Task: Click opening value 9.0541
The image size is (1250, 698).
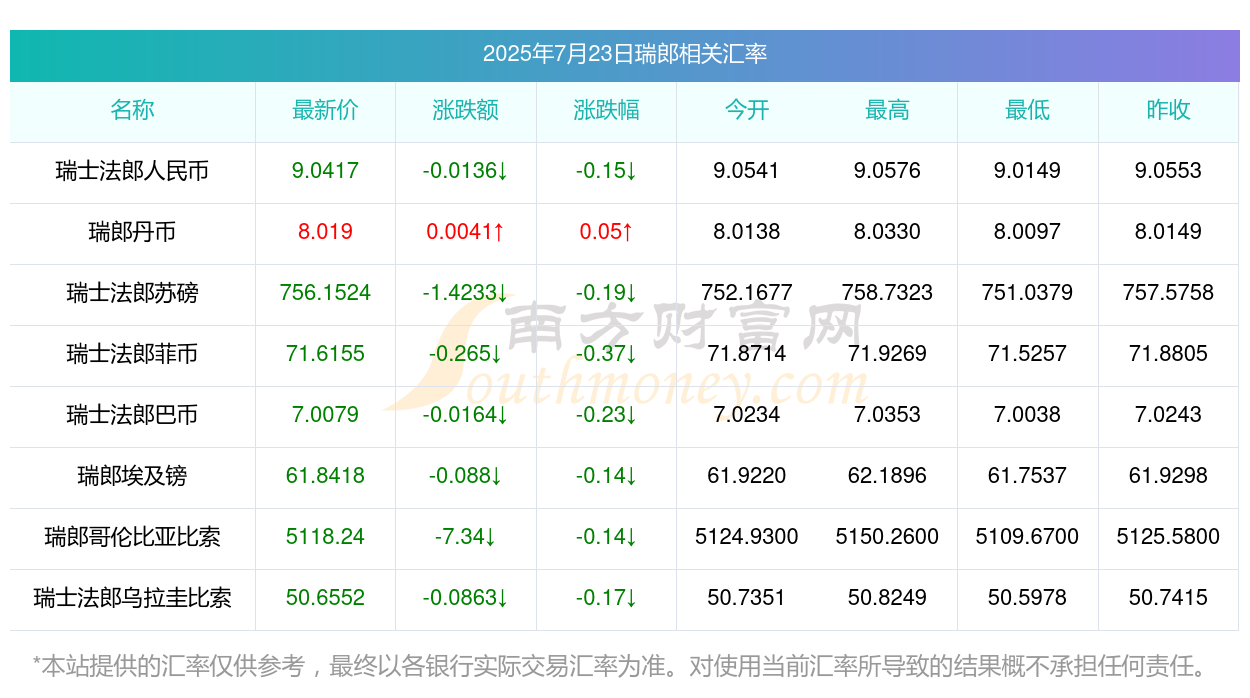Action: point(747,171)
